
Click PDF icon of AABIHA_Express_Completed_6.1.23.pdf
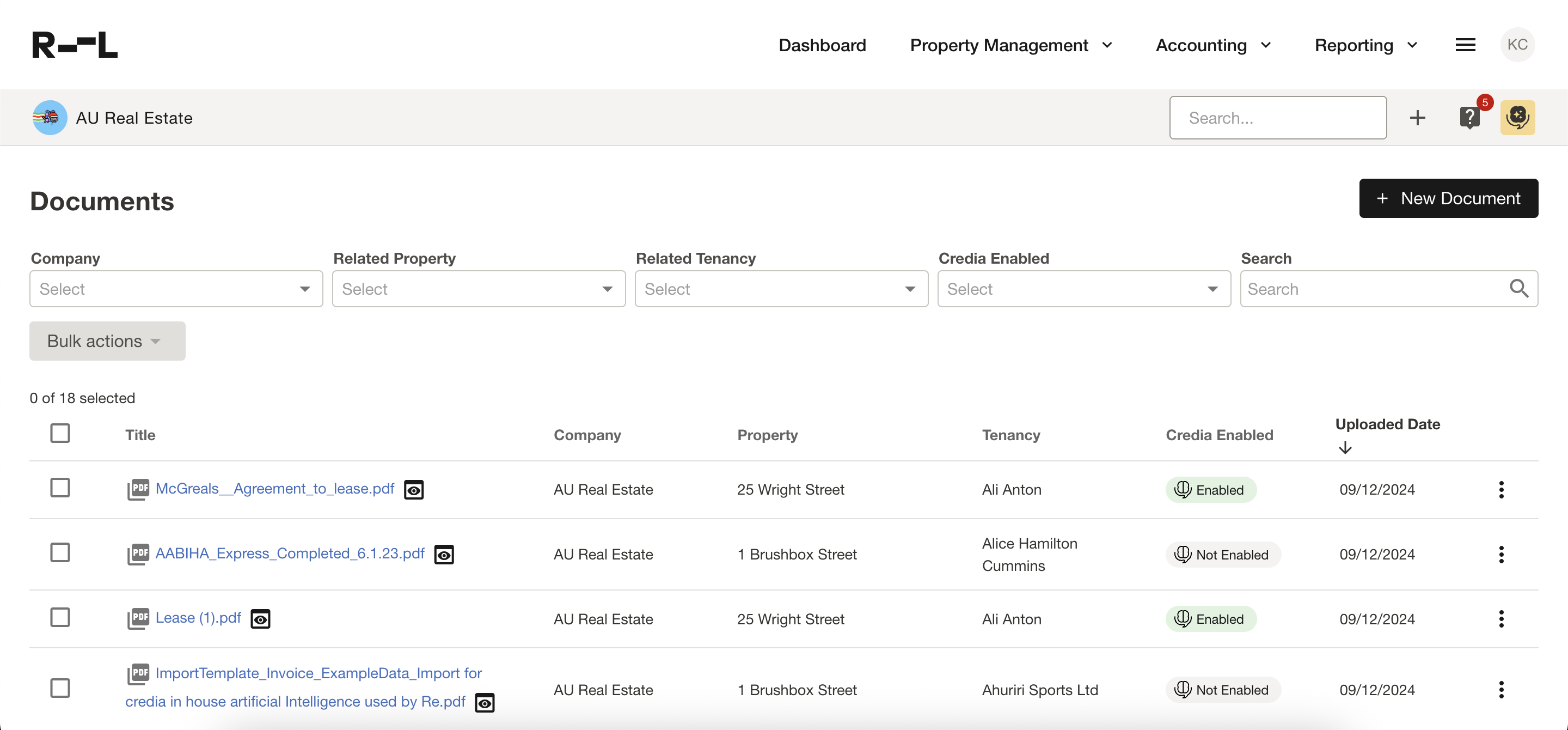point(138,554)
